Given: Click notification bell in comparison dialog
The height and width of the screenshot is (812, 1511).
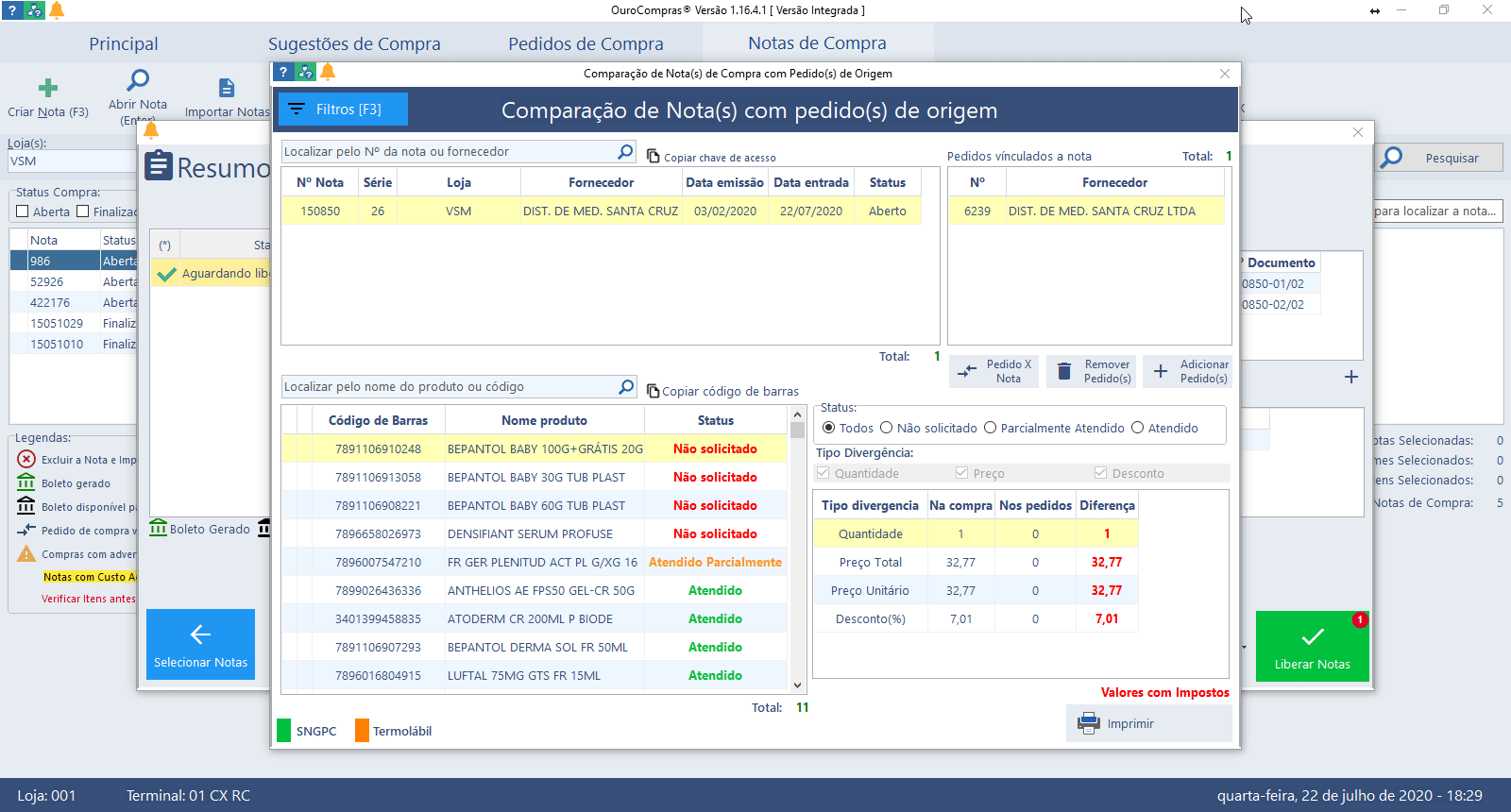Looking at the screenshot, I should pos(328,73).
